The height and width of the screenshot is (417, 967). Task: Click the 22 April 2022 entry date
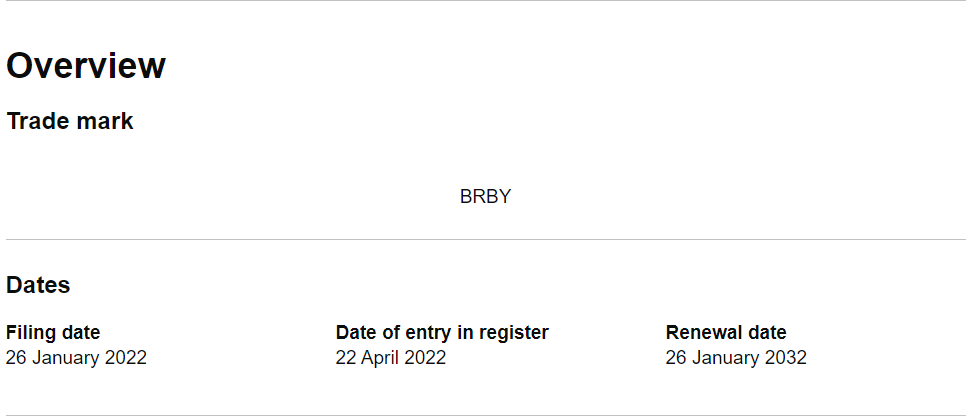pos(391,358)
